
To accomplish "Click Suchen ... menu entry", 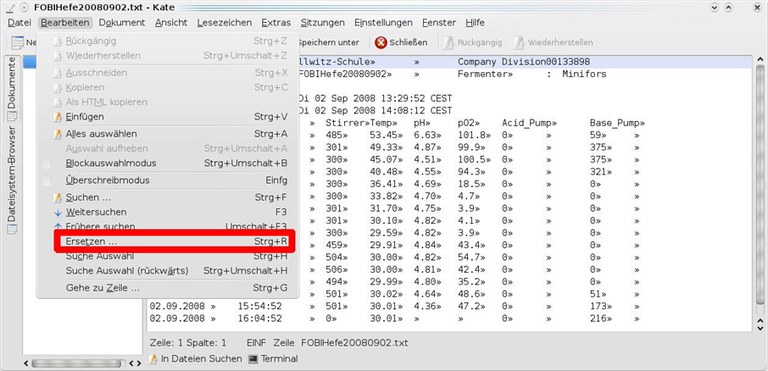I will pos(169,198).
